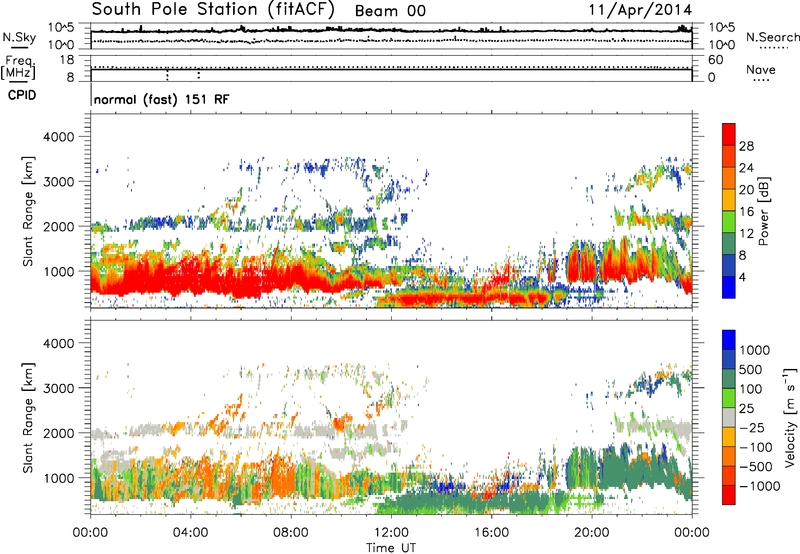Click the red bottom segment of velocity color bar
The height and width of the screenshot is (554, 800).
click(x=729, y=495)
